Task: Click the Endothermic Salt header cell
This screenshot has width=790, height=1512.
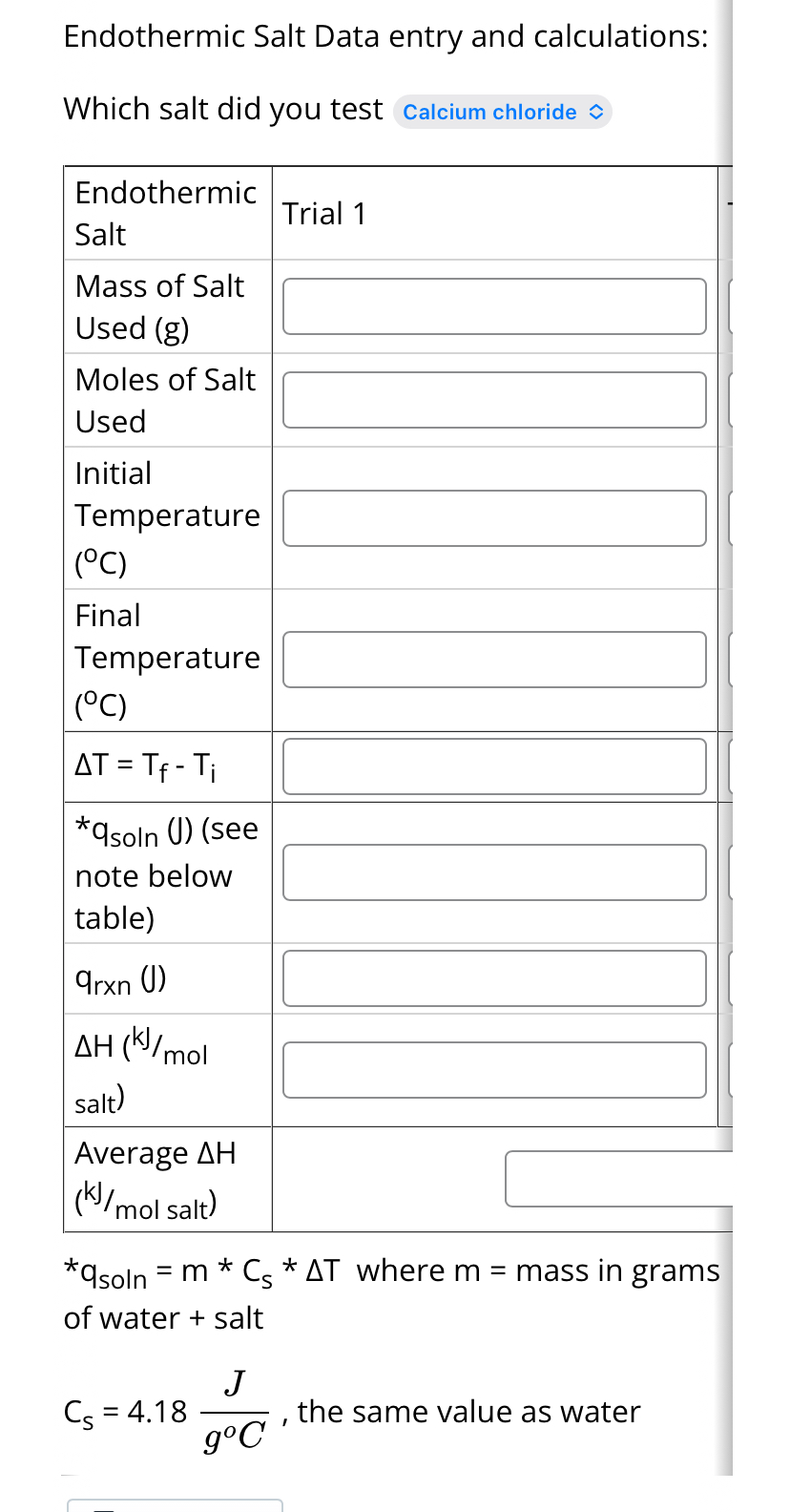Action: tap(165, 214)
